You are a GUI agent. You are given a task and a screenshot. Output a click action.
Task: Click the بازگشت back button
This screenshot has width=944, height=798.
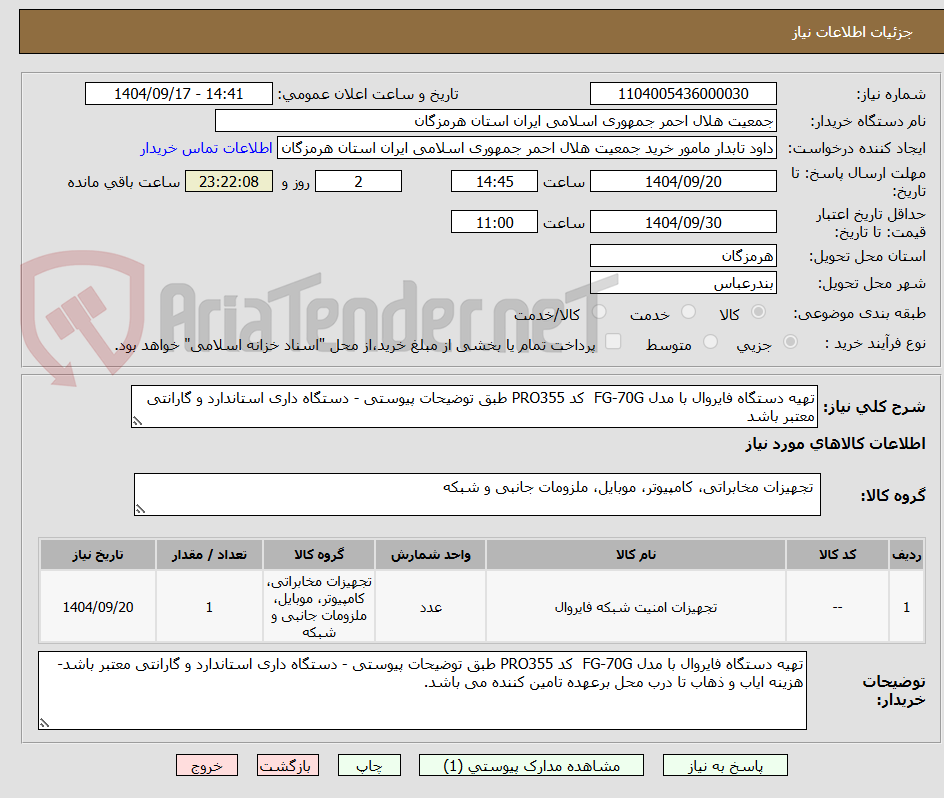click(288, 765)
